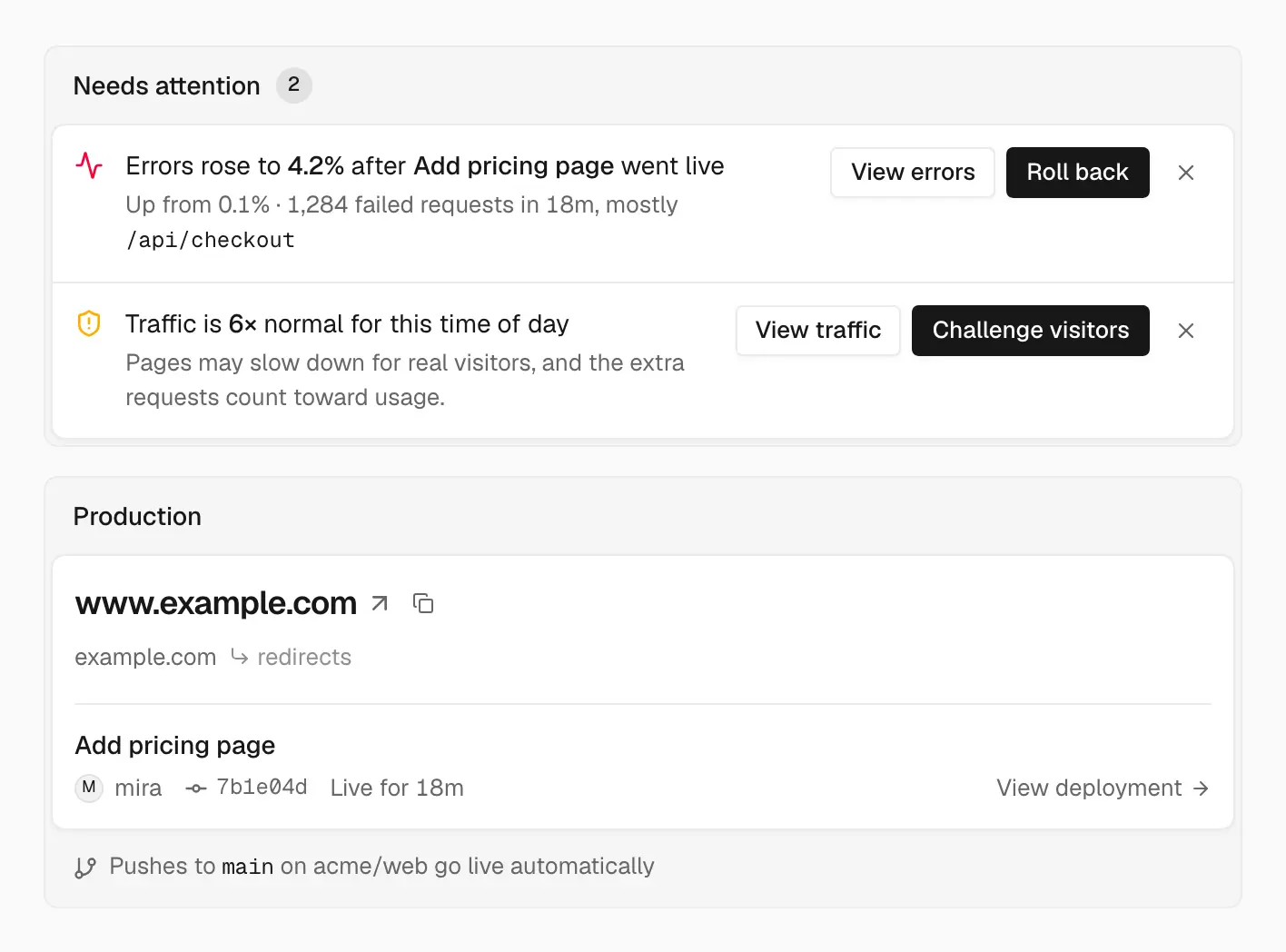Viewport: 1286px width, 952px height.
Task: Click the mira author name
Action: (138, 788)
